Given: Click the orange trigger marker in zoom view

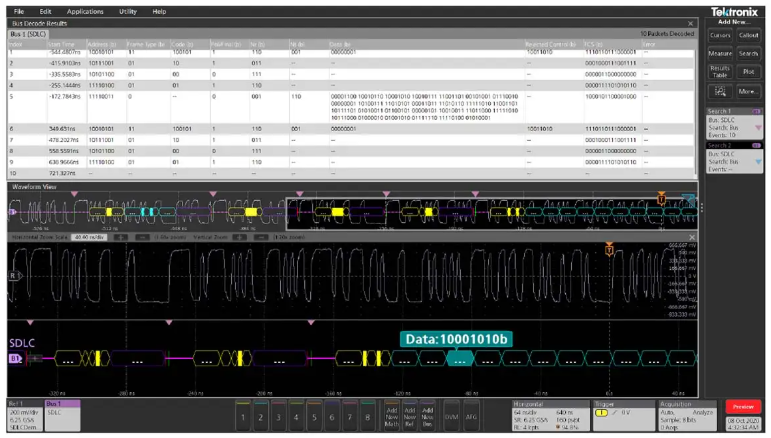Looking at the screenshot, I should [x=609, y=249].
